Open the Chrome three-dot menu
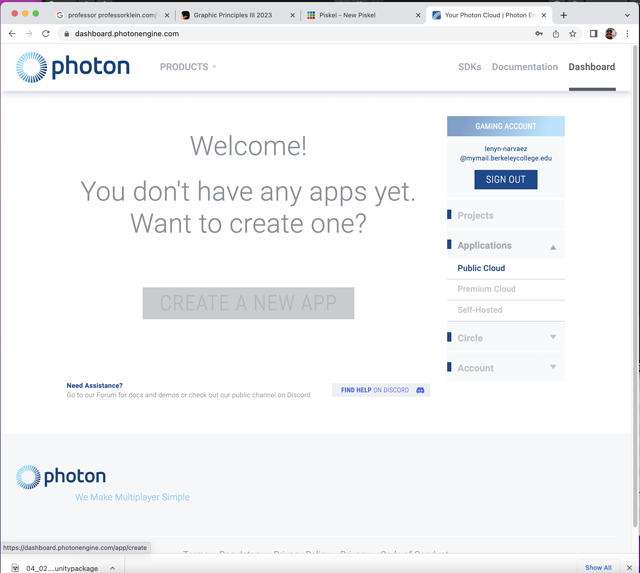The width and height of the screenshot is (640, 573). [x=627, y=34]
